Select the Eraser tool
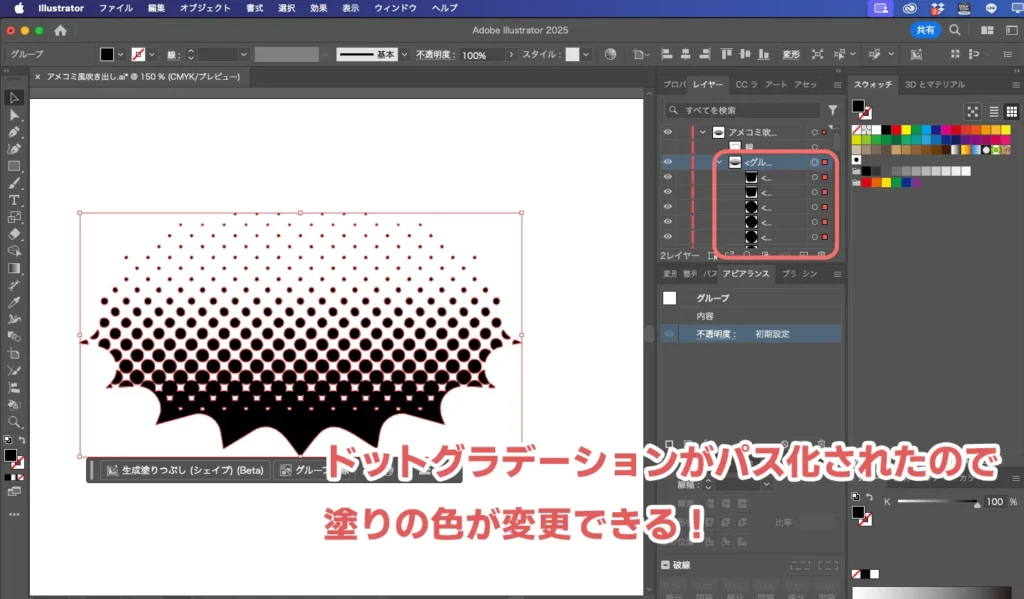The width and height of the screenshot is (1024, 599). 14,234
